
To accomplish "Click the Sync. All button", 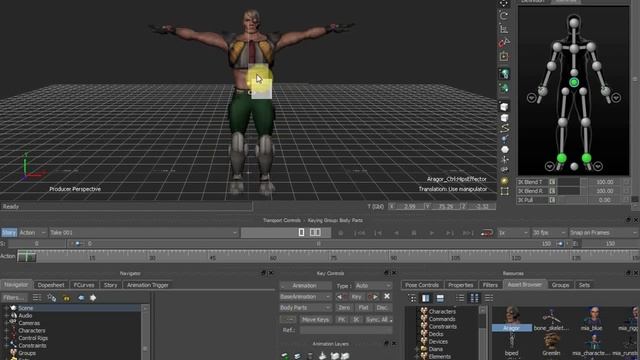I will [379, 319].
